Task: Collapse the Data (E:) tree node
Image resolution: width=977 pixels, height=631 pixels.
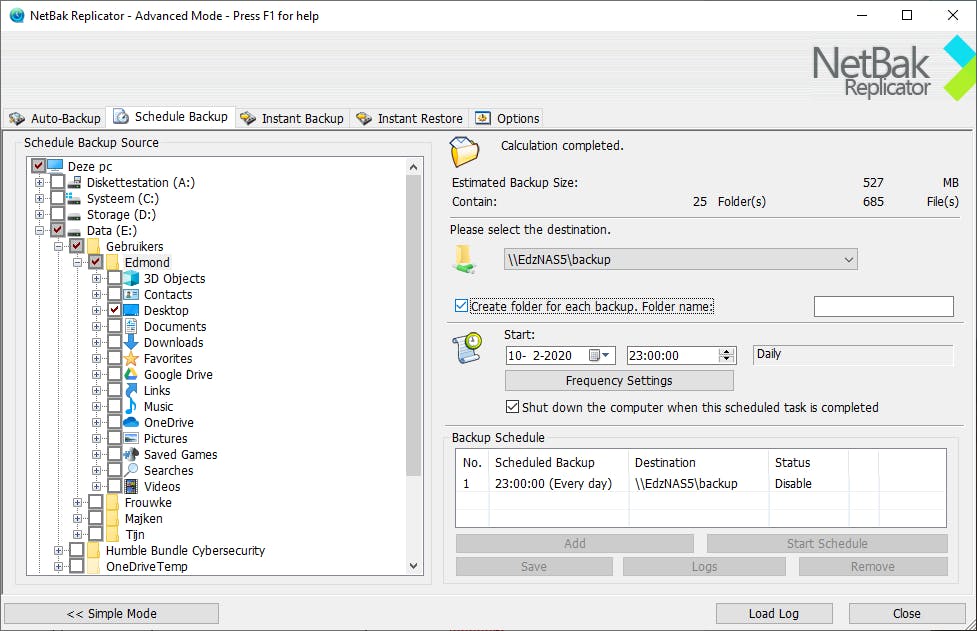Action: pos(39,230)
